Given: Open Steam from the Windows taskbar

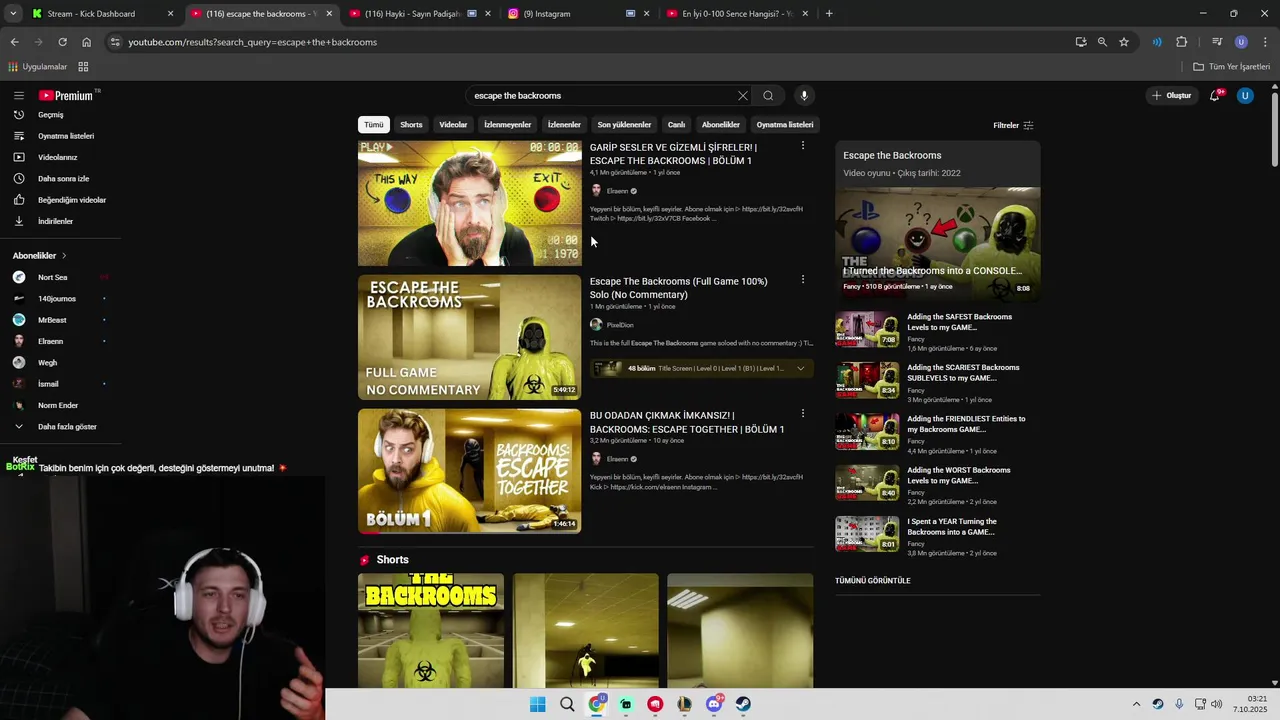Looking at the screenshot, I should (x=743, y=704).
